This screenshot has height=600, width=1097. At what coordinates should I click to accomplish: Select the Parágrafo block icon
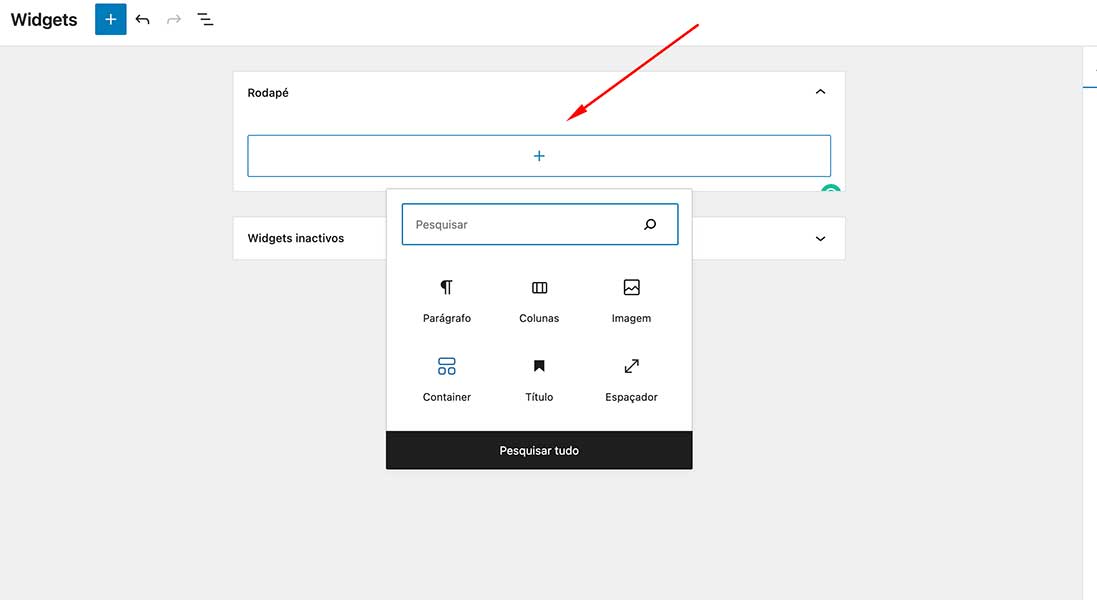(x=446, y=288)
